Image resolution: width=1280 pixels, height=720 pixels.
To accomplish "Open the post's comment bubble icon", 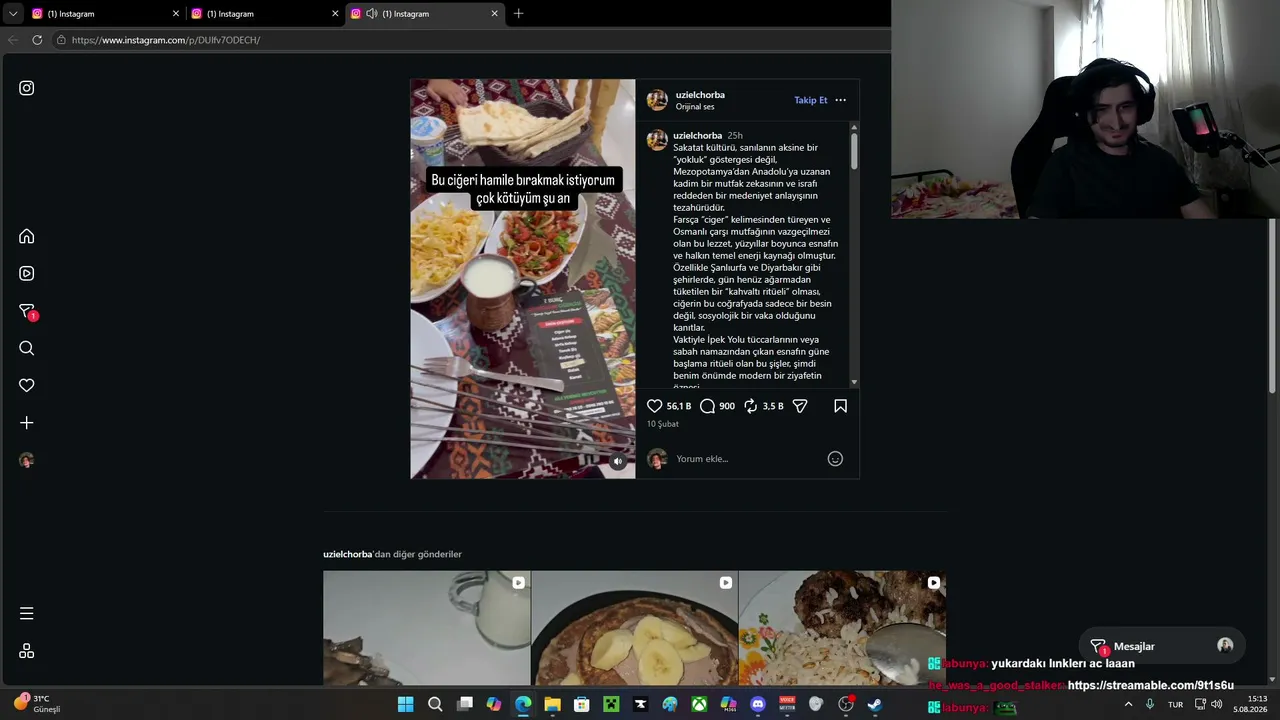I will (708, 406).
